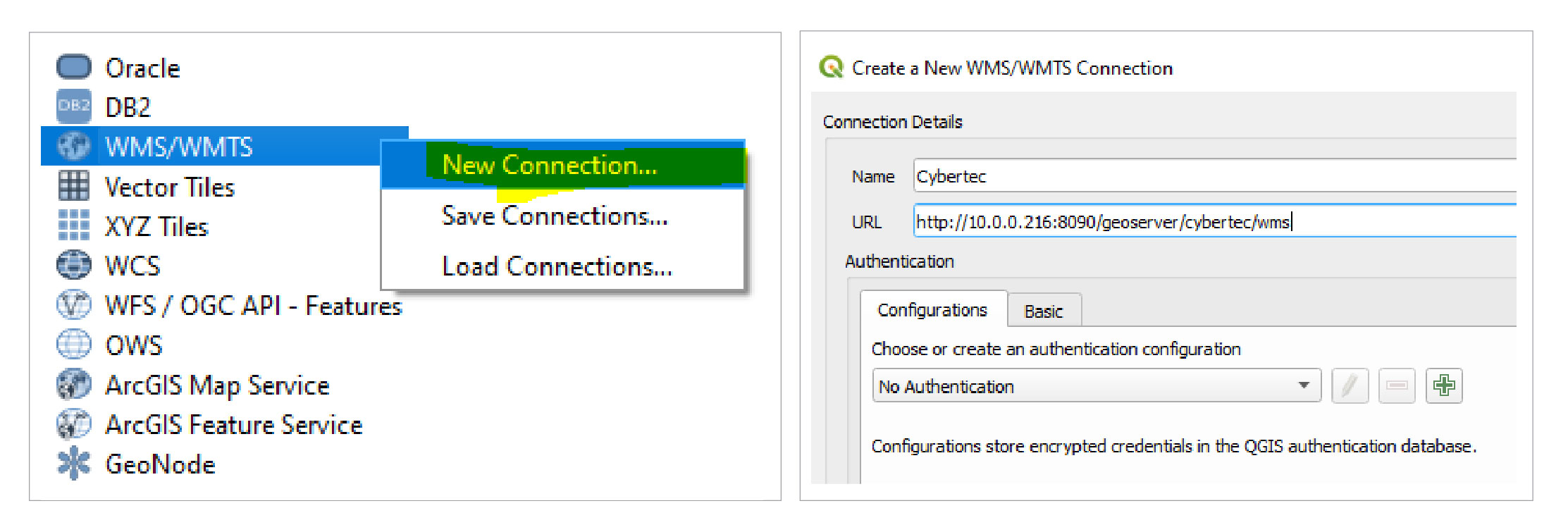Open the Configurations authentication tab

point(932,310)
